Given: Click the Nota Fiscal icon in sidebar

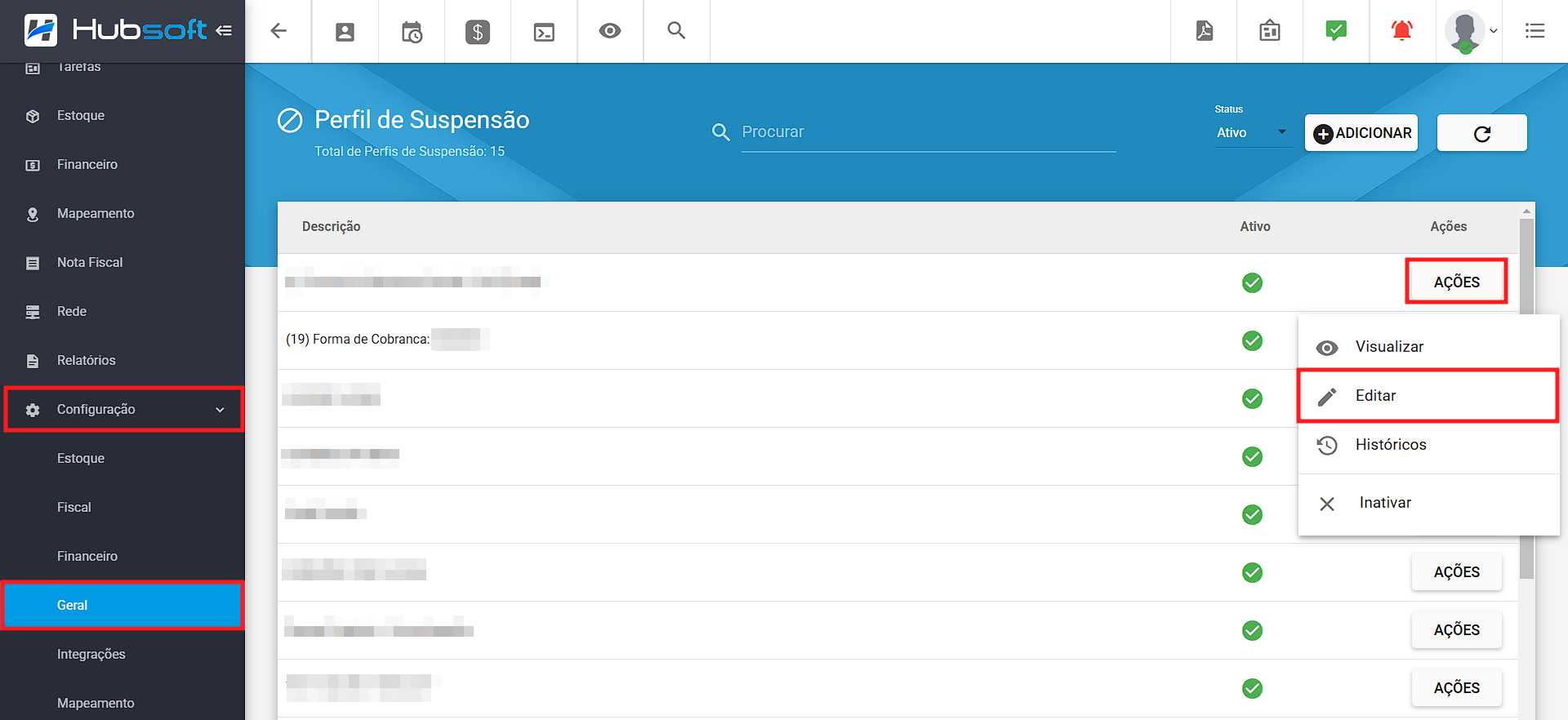Looking at the screenshot, I should [33, 263].
